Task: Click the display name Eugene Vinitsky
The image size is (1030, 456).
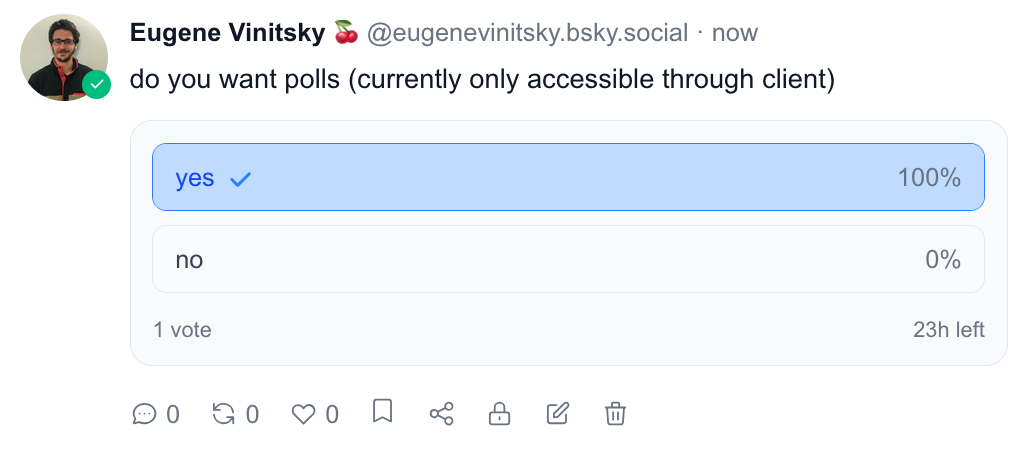Action: (x=228, y=33)
